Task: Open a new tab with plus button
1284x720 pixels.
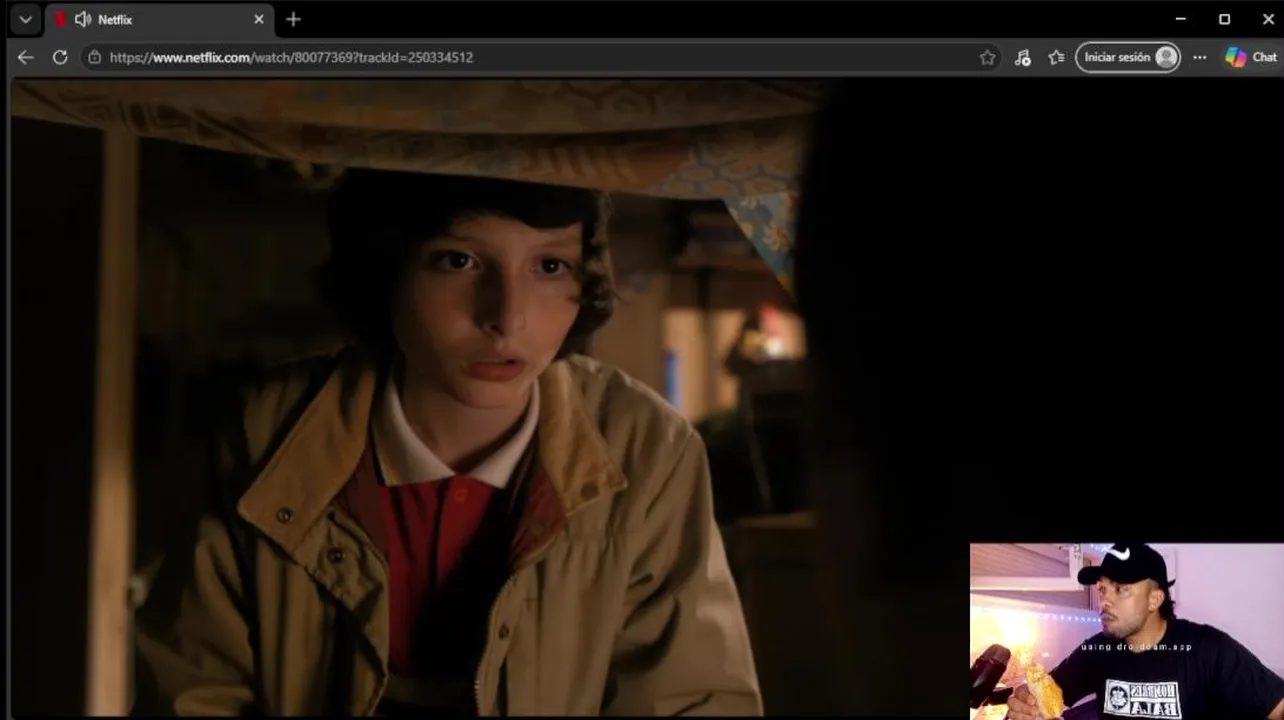Action: click(293, 19)
